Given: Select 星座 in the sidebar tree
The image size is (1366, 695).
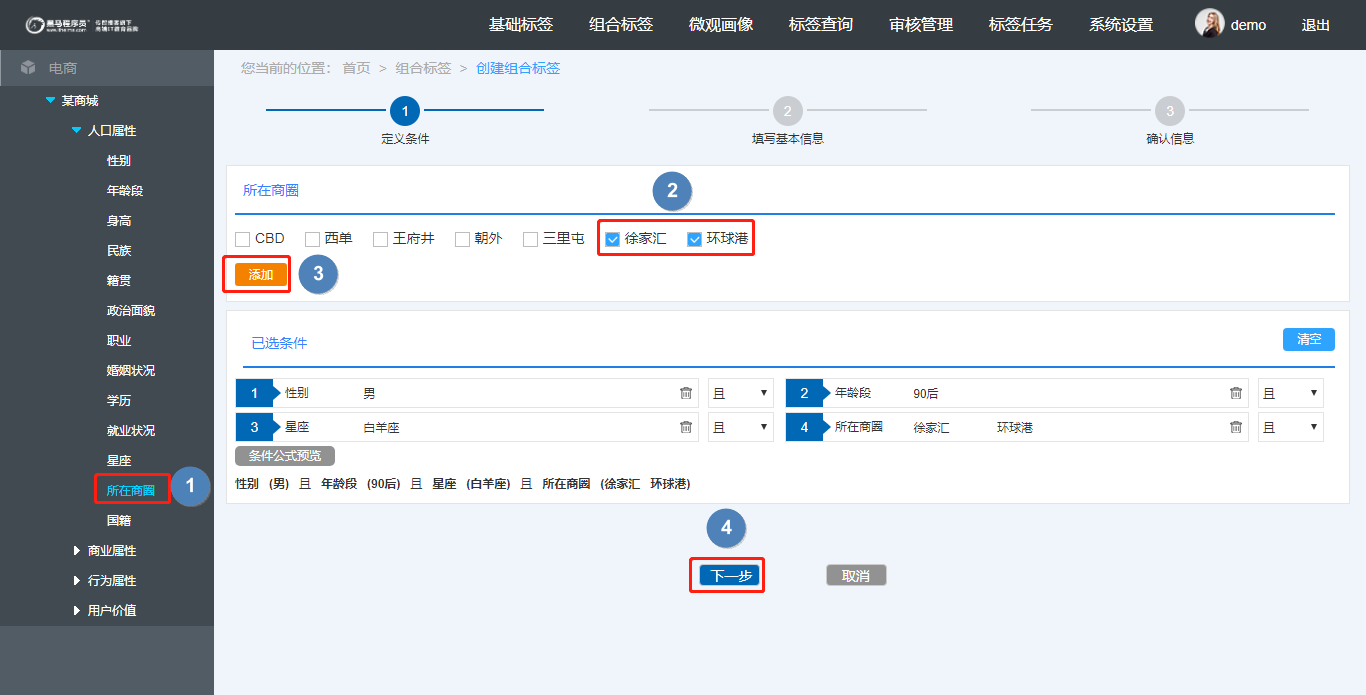Looking at the screenshot, I should [x=119, y=460].
